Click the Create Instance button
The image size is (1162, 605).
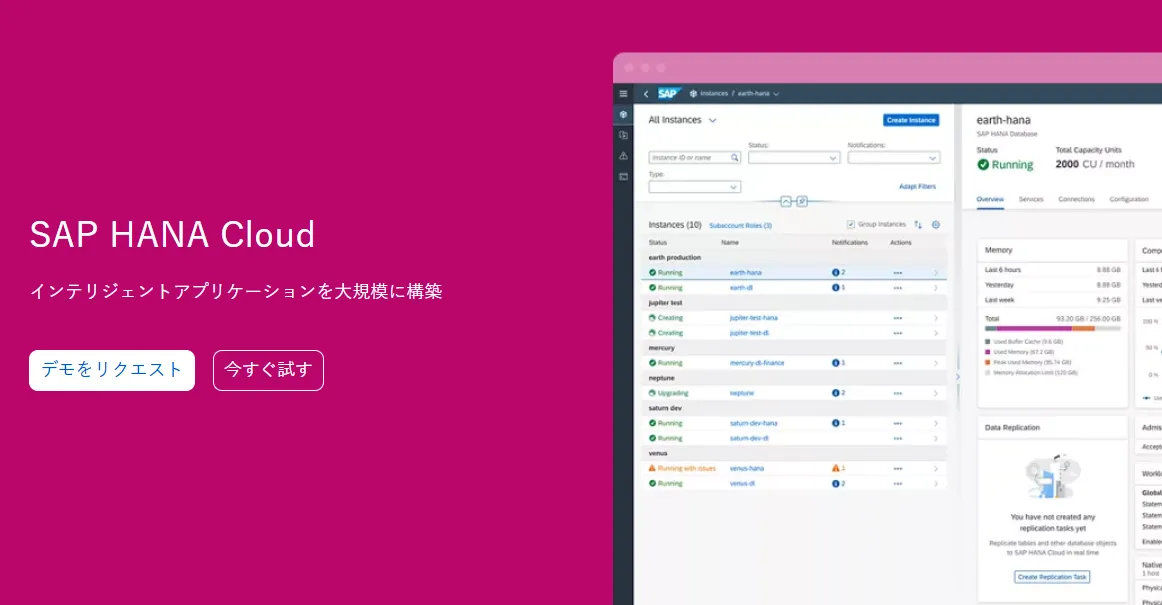click(x=911, y=120)
